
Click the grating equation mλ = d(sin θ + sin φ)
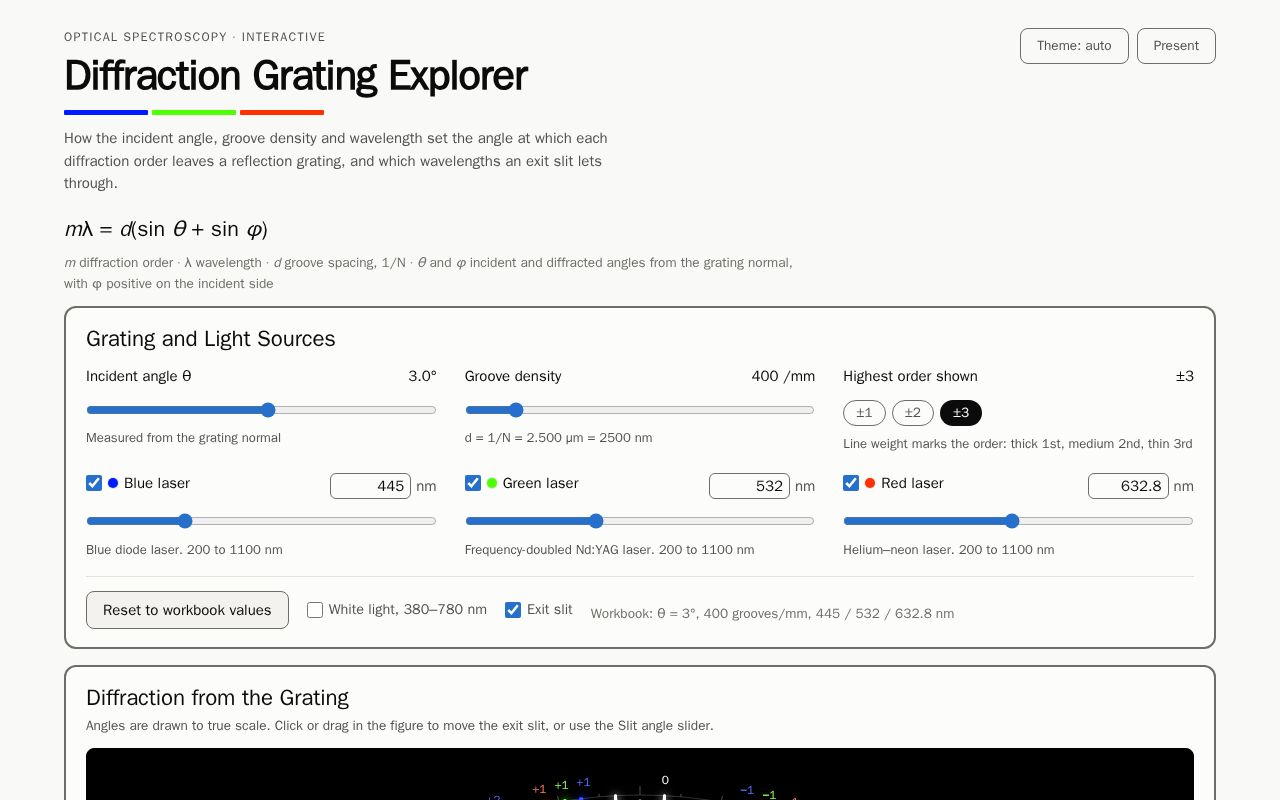(166, 229)
